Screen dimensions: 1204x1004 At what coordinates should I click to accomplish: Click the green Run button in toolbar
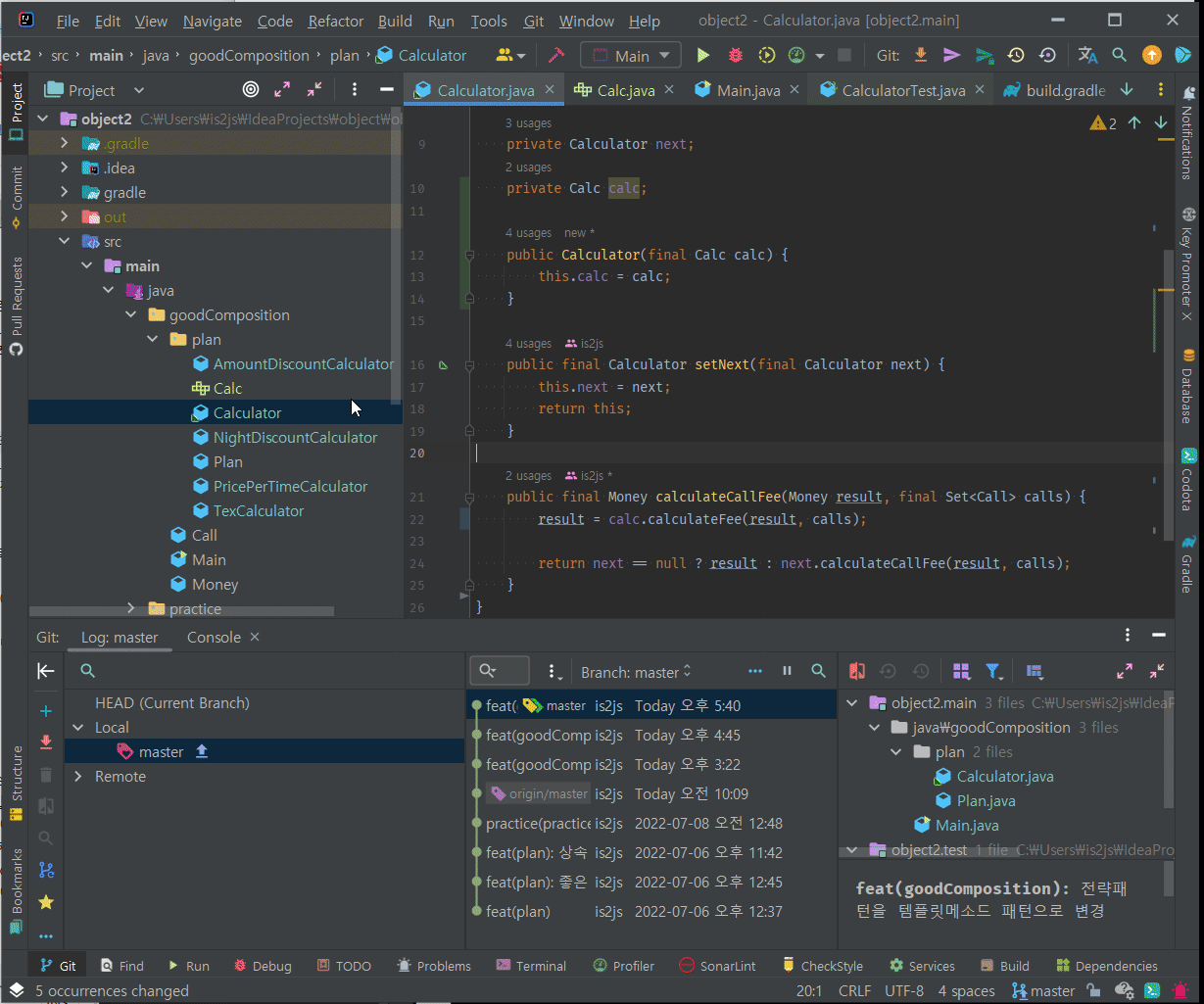[x=702, y=56]
